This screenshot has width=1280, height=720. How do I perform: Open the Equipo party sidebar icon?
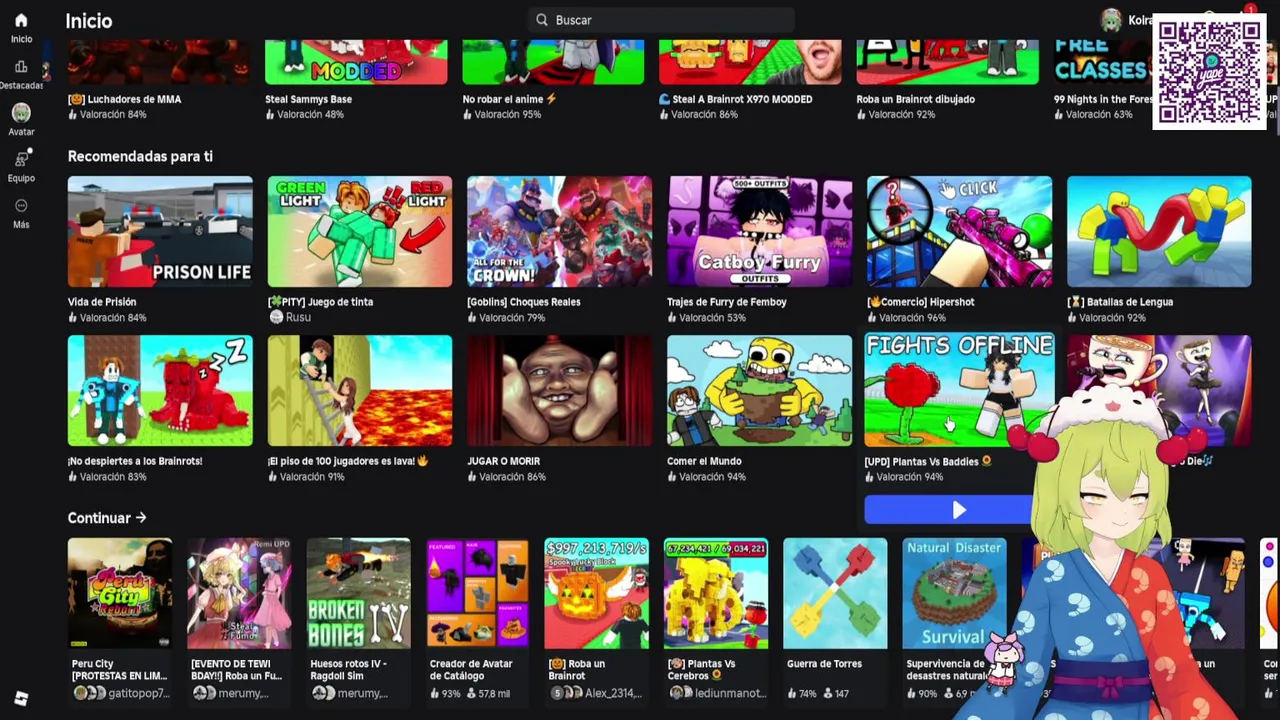pos(21,159)
